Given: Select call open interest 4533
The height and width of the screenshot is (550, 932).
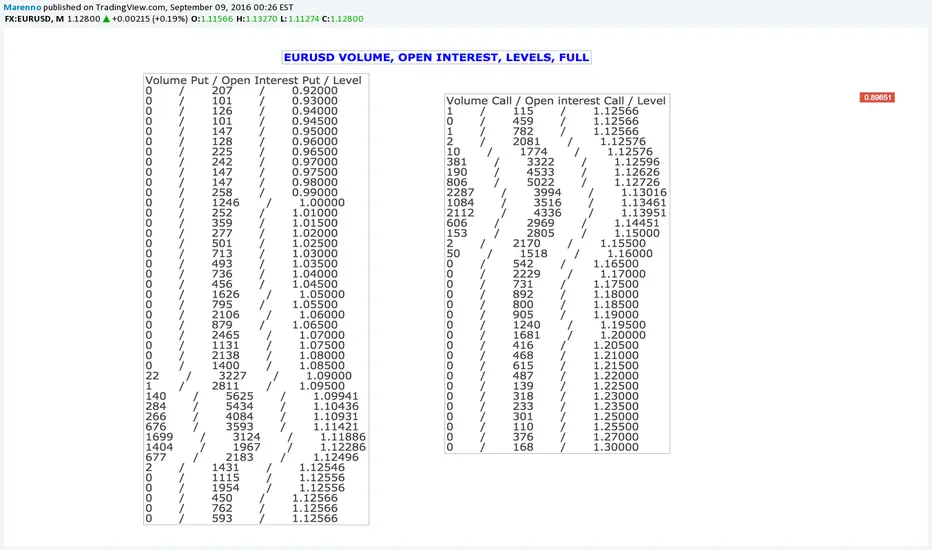Looking at the screenshot, I should [540, 172].
